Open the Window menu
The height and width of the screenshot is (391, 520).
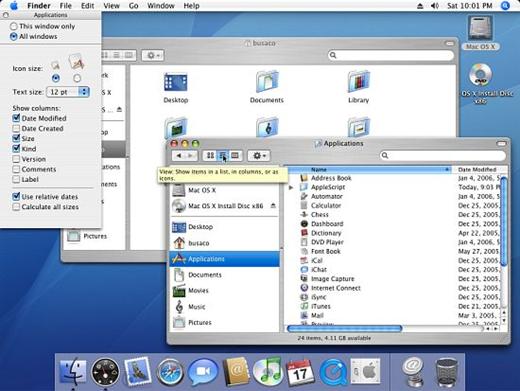point(161,6)
